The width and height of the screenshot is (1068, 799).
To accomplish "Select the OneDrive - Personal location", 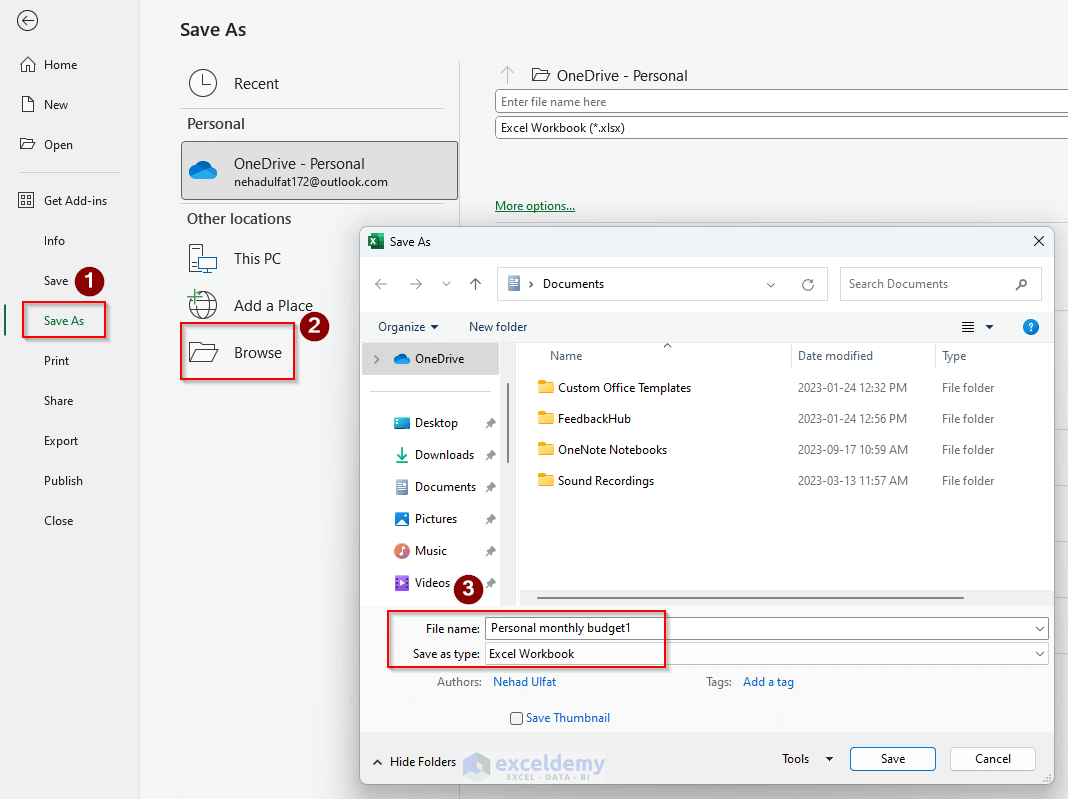I will point(319,171).
